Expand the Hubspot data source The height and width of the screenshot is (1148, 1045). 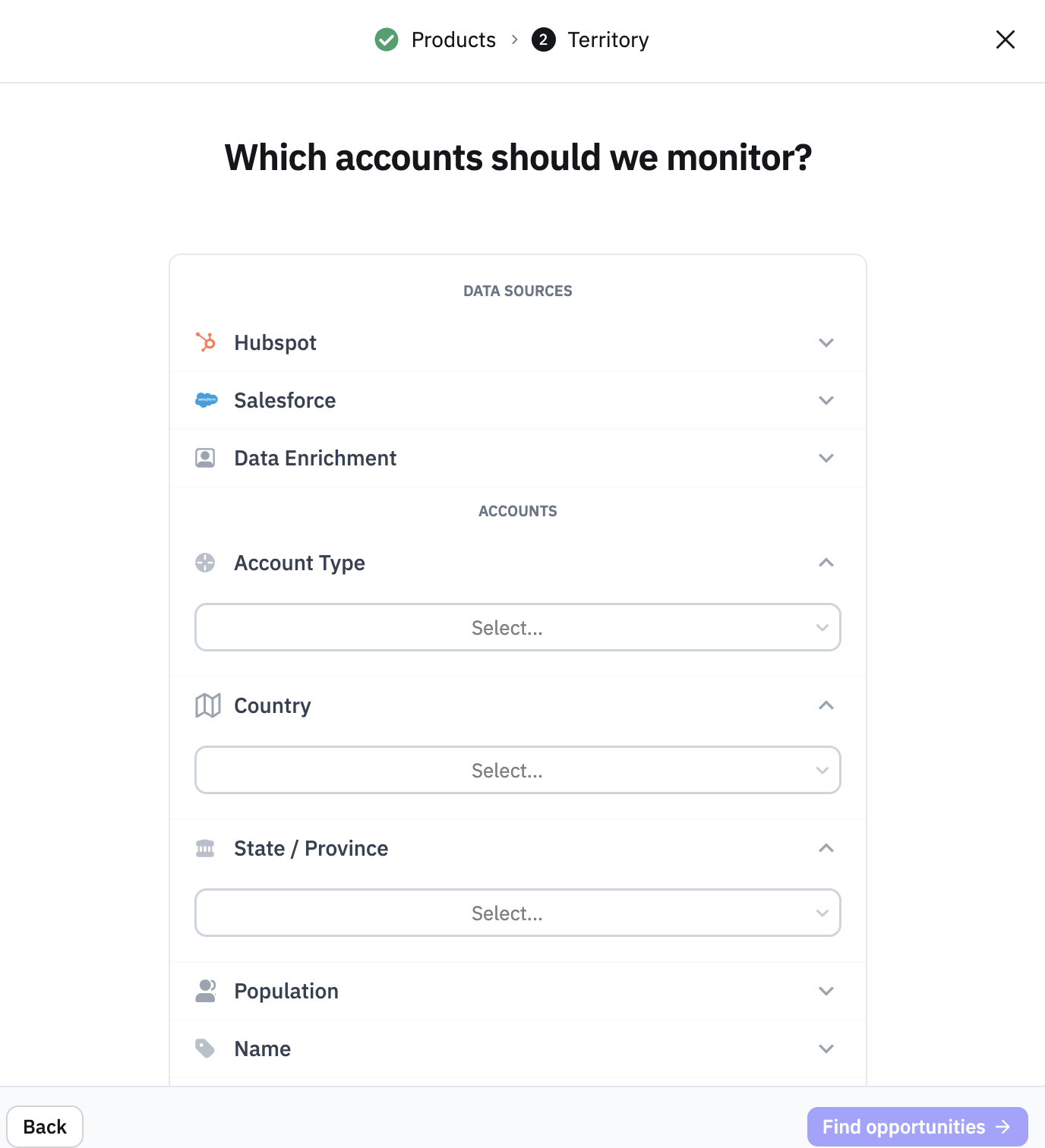[518, 342]
